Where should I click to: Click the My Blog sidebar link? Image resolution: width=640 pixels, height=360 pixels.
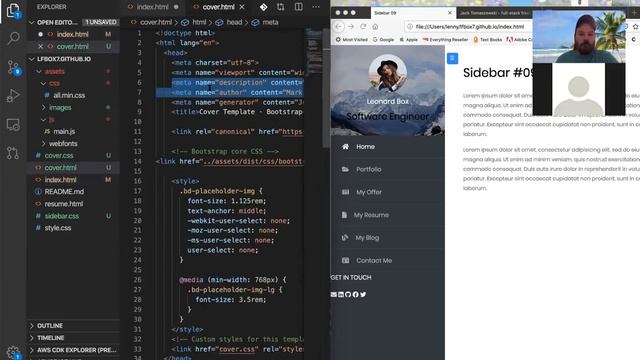click(367, 238)
